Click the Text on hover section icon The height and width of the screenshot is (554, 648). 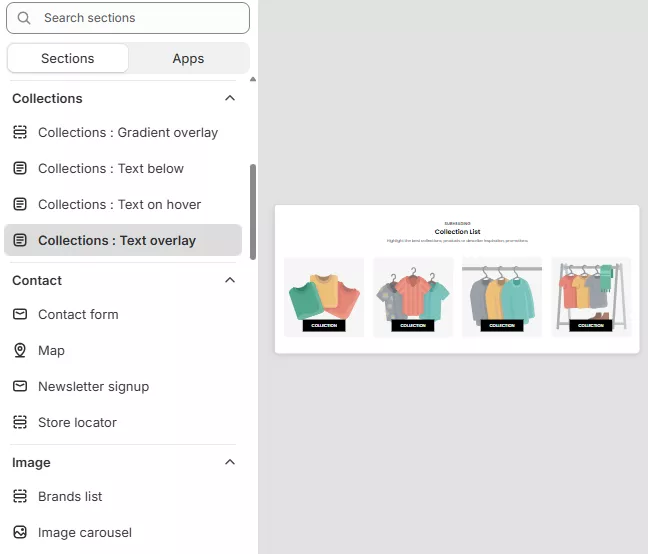(x=20, y=204)
